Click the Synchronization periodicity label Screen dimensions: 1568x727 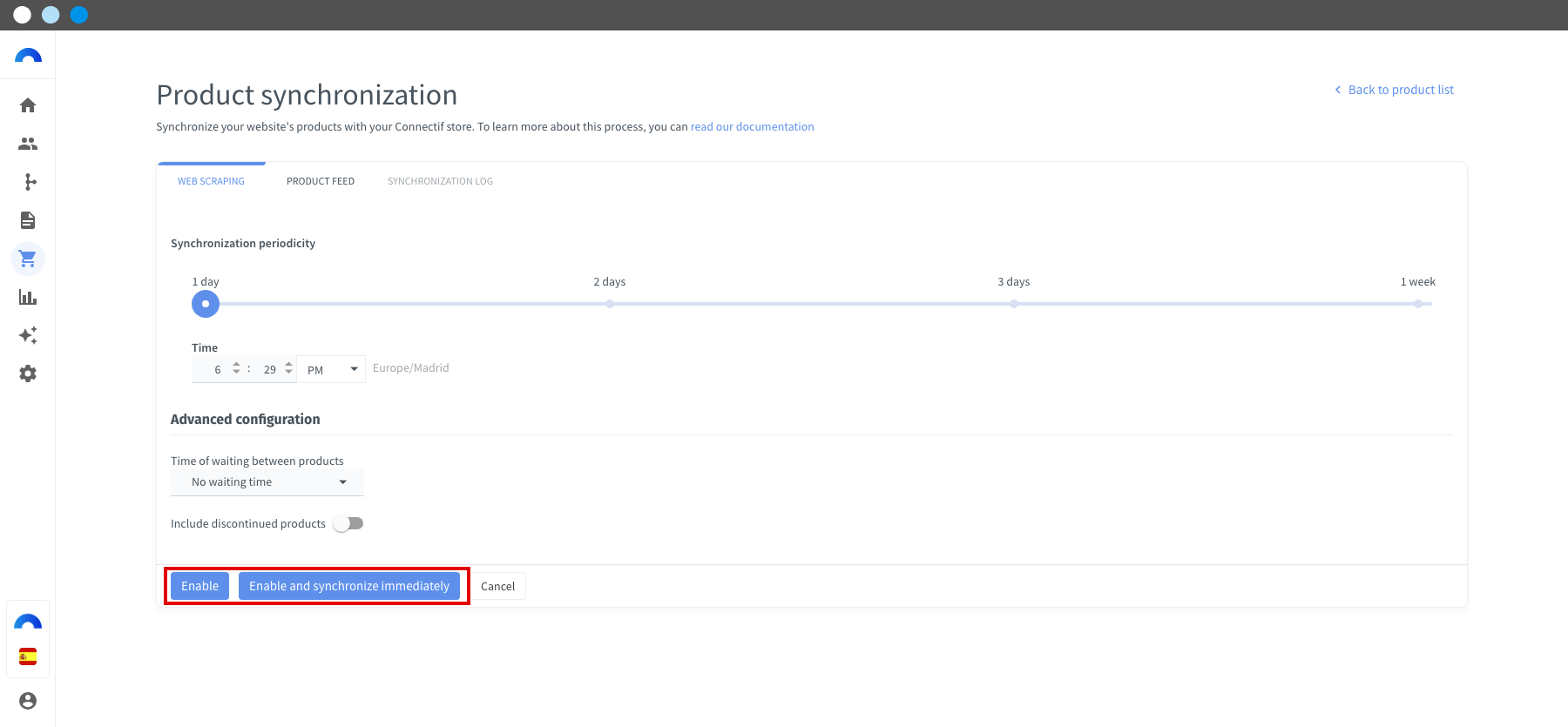[243, 243]
